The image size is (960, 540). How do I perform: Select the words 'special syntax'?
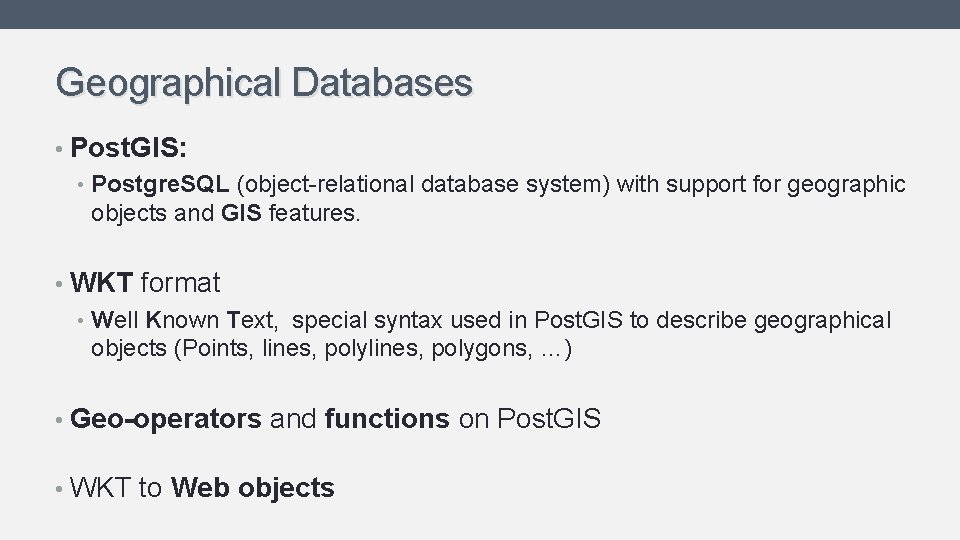coord(369,320)
